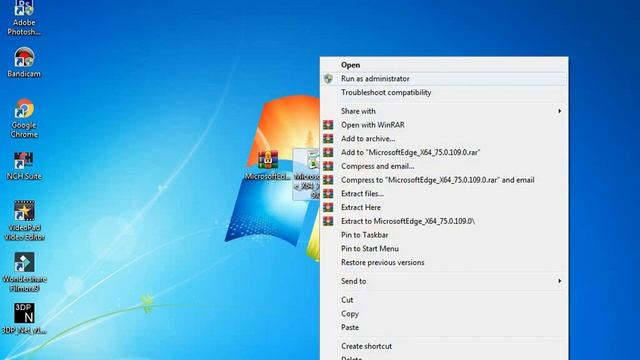Select Pin to Start Menu

(444, 249)
